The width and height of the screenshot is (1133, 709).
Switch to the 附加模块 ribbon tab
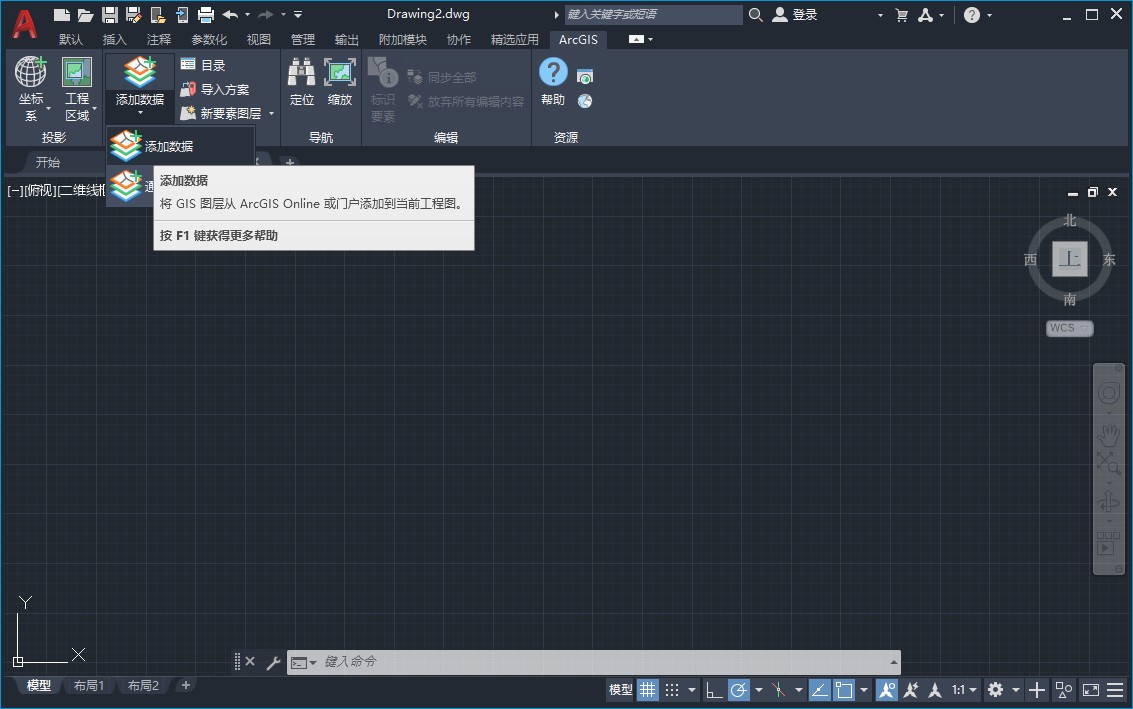point(402,40)
